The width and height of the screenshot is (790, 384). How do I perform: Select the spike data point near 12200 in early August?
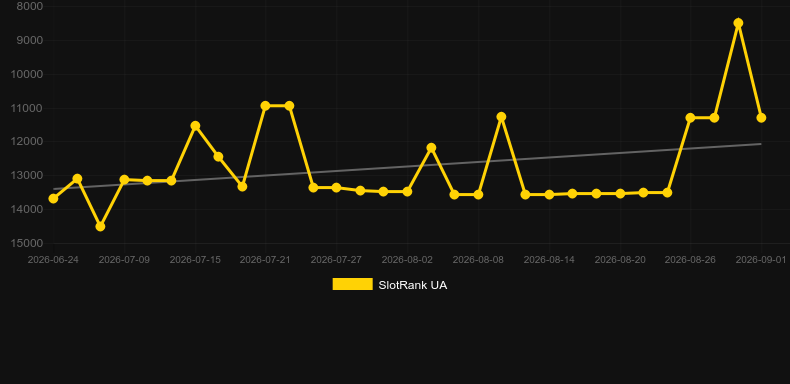pos(431,148)
